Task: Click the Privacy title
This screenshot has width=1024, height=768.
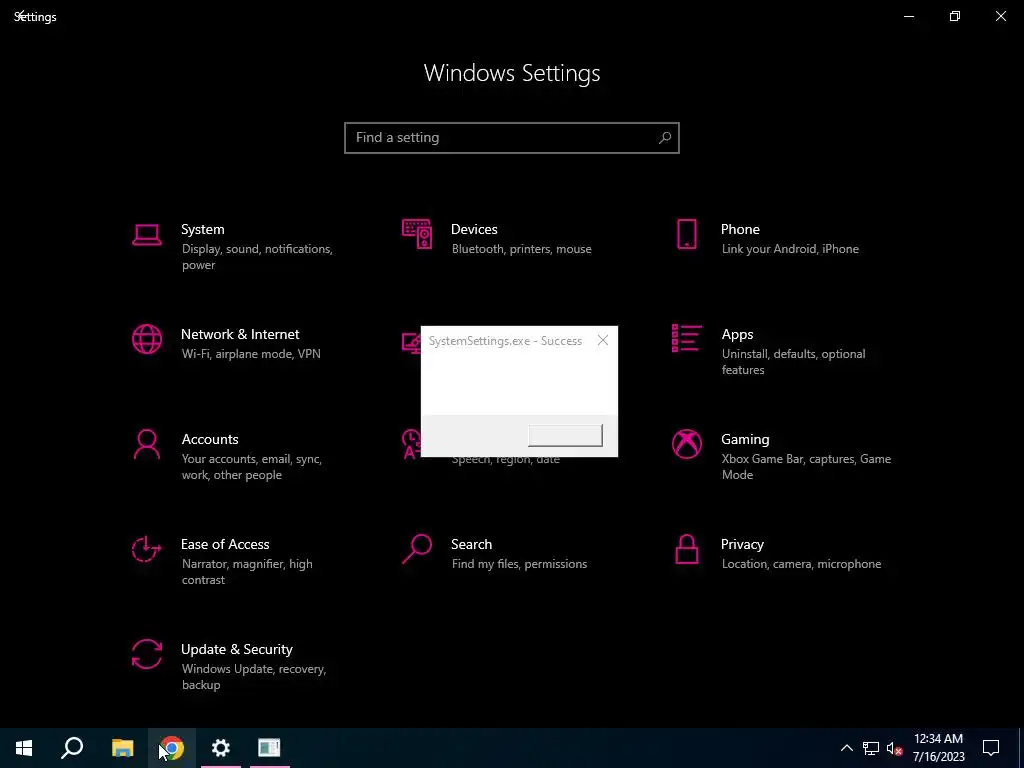Action: point(742,545)
